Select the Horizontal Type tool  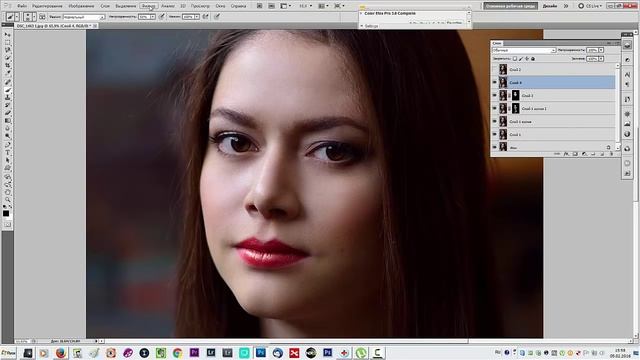(7, 153)
